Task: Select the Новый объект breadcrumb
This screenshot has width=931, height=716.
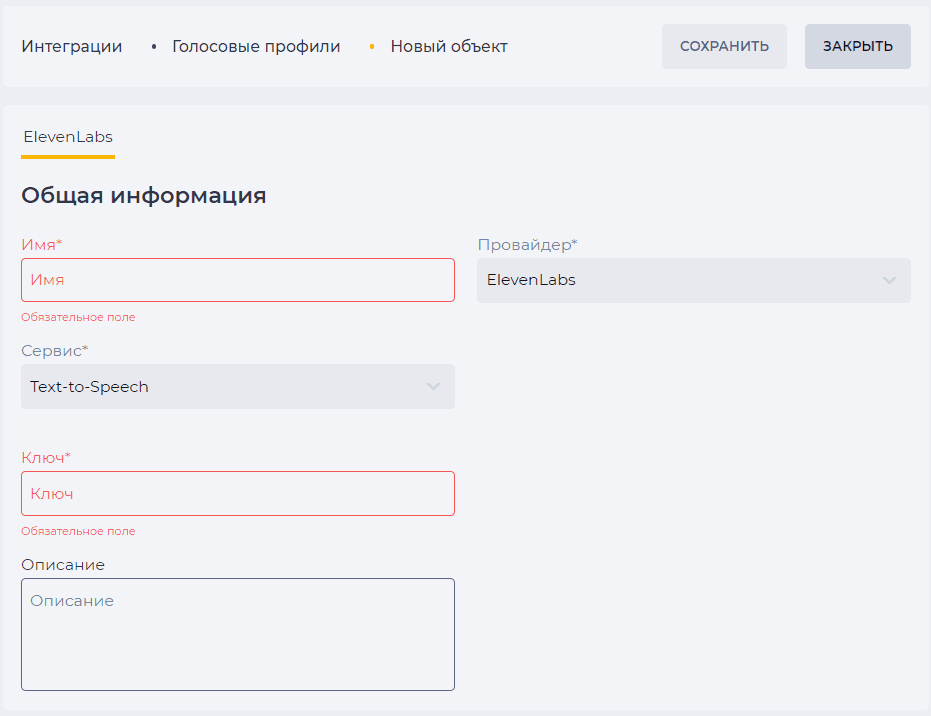Action: click(x=449, y=46)
